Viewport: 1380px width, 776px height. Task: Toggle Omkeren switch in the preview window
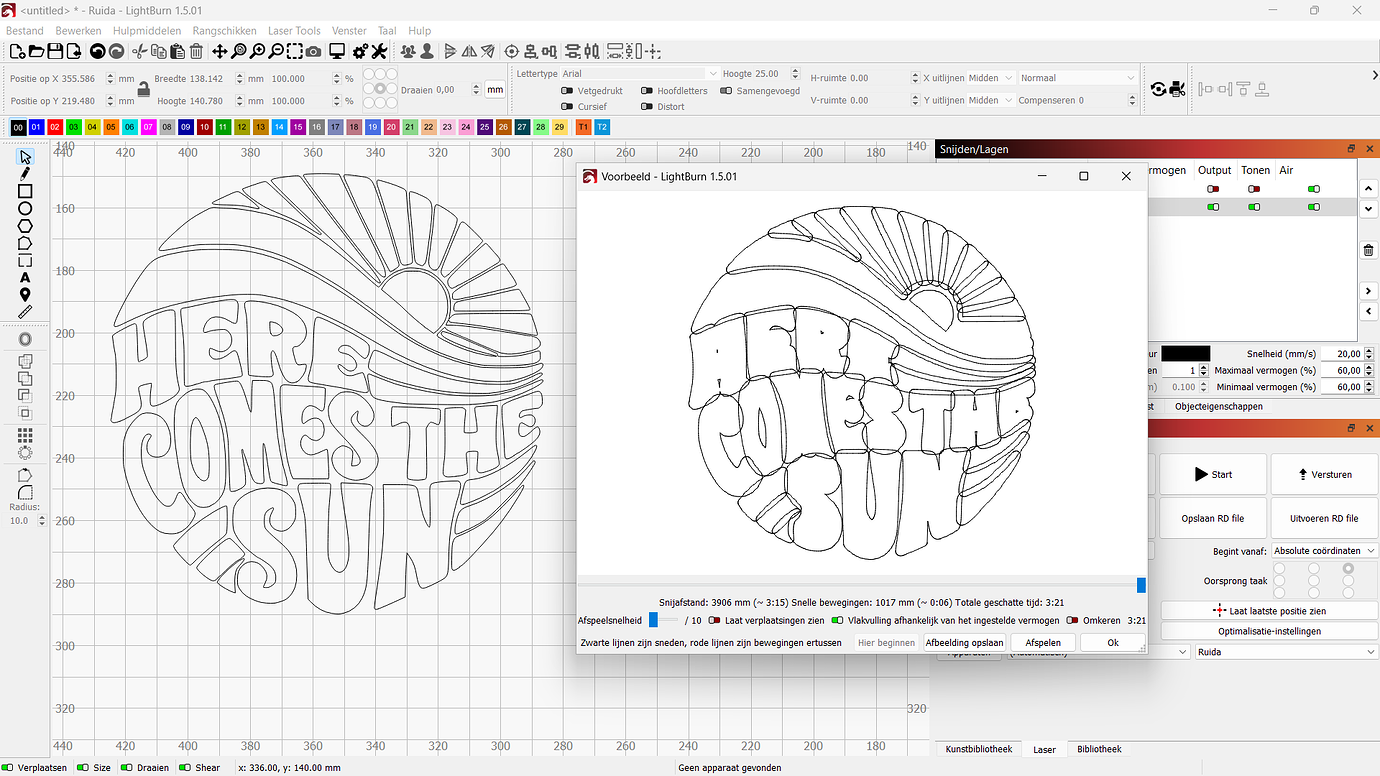[1072, 620]
